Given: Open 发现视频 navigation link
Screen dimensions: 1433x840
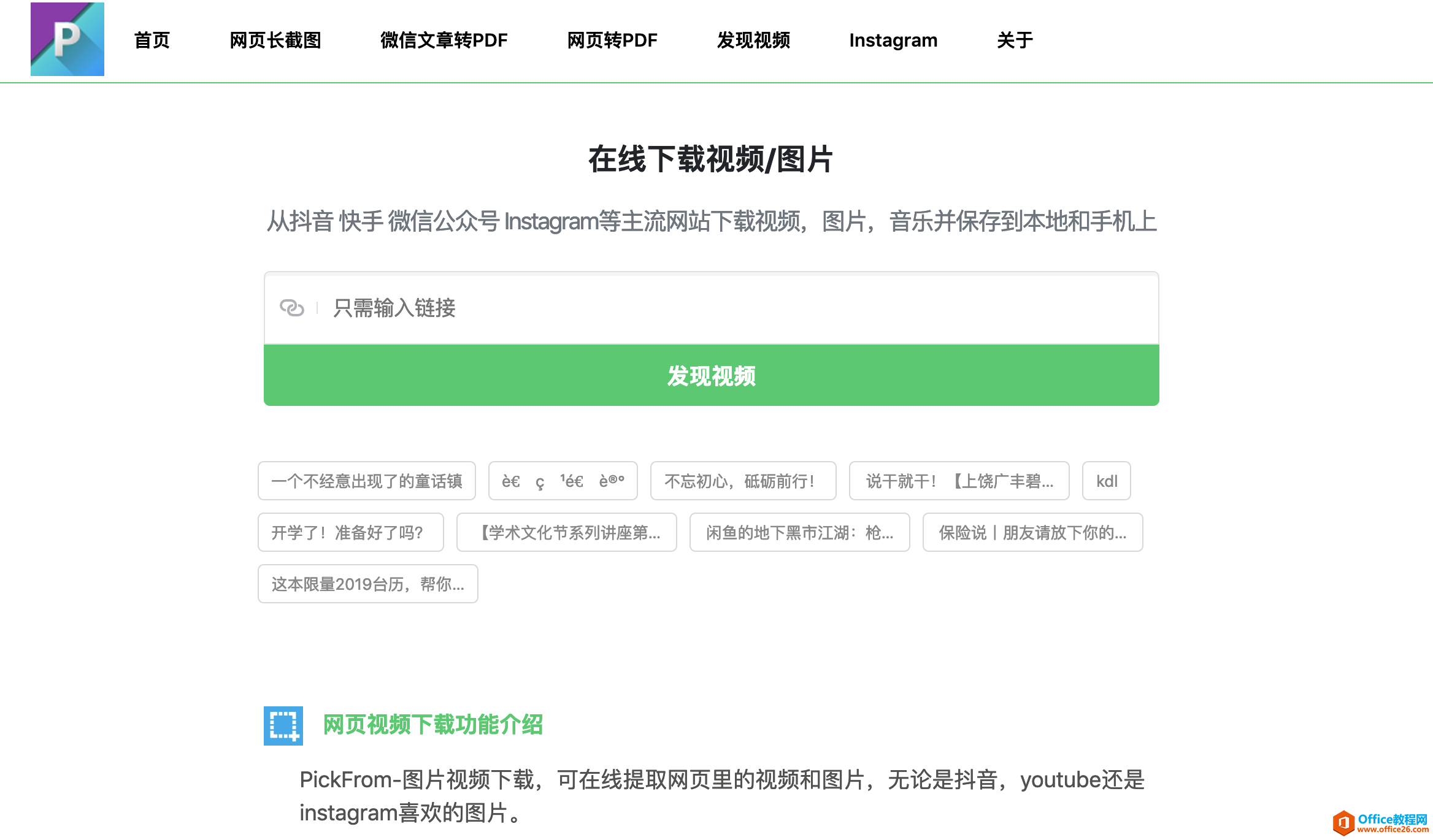Looking at the screenshot, I should (x=753, y=40).
